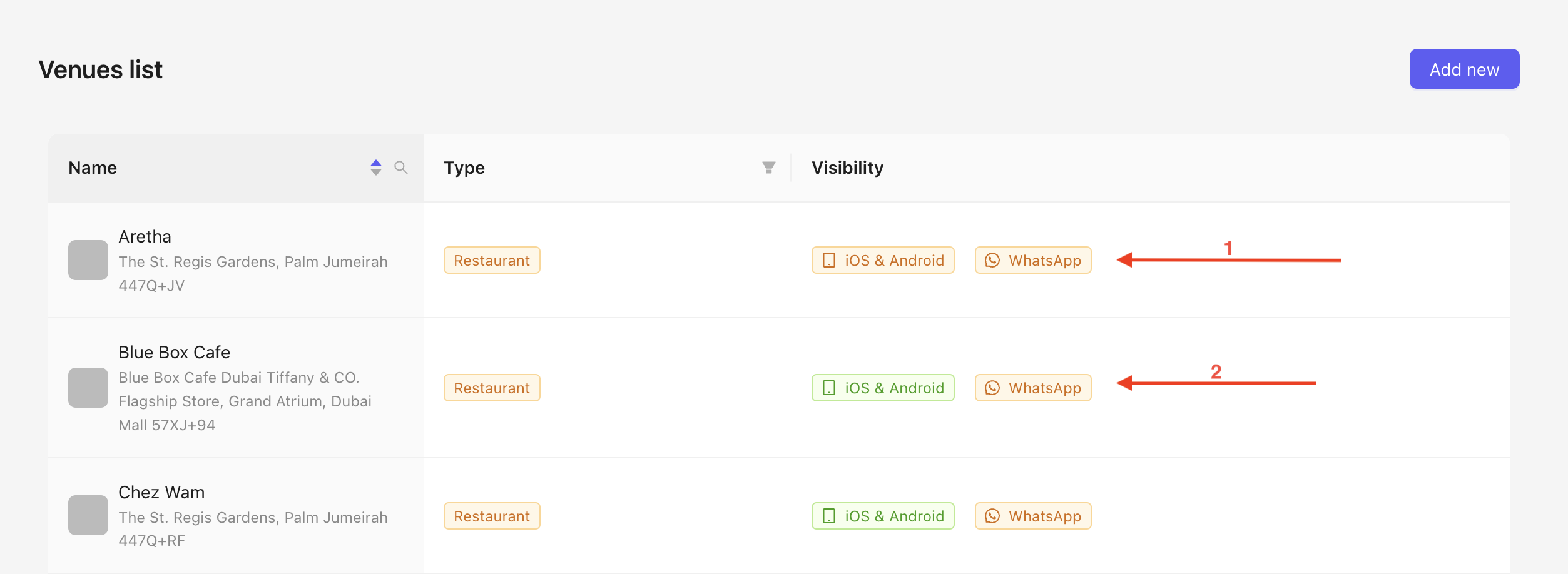Image resolution: width=1568 pixels, height=574 pixels.
Task: Click Aretha's iOS & Android visibility tag
Action: coord(882,260)
